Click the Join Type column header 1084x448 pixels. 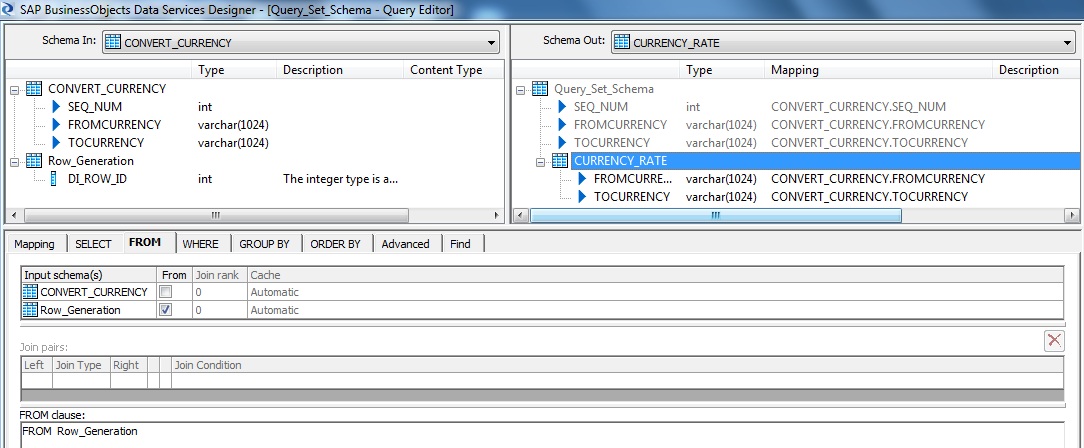click(x=82, y=365)
